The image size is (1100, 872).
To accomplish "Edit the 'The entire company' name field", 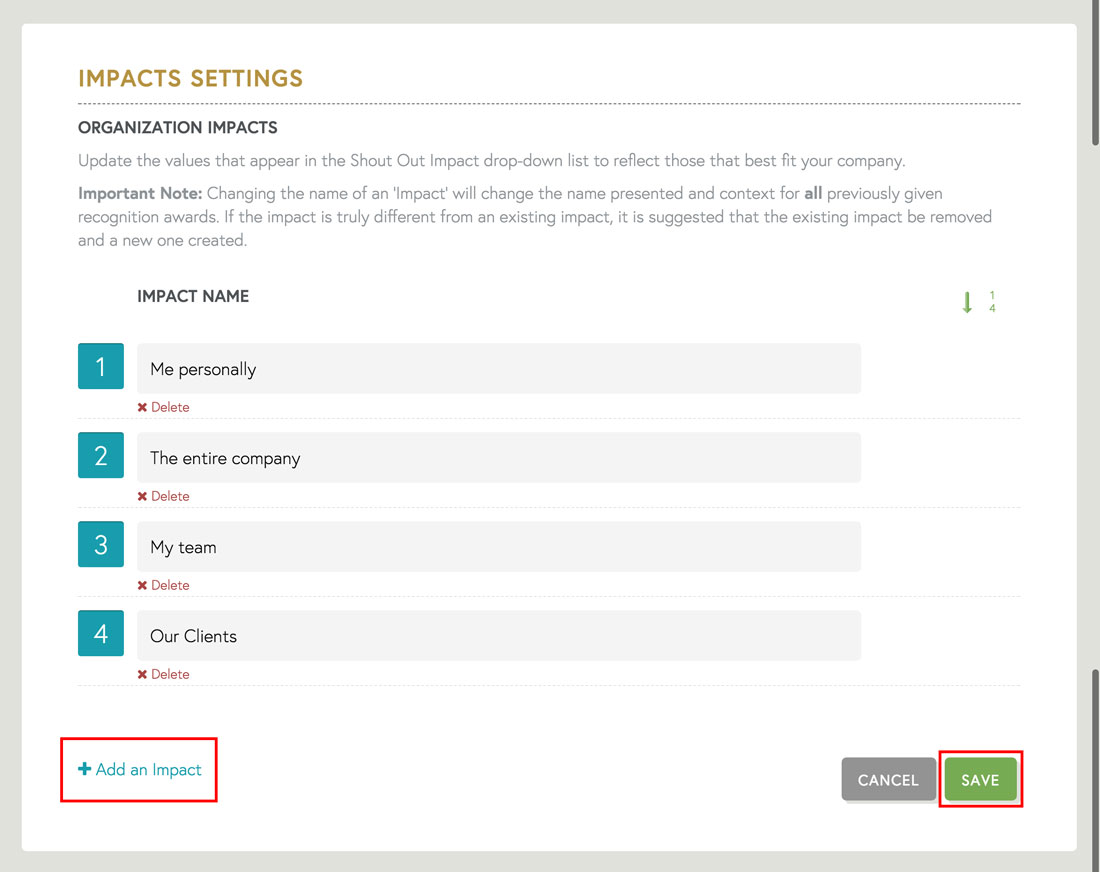I will click(x=499, y=457).
